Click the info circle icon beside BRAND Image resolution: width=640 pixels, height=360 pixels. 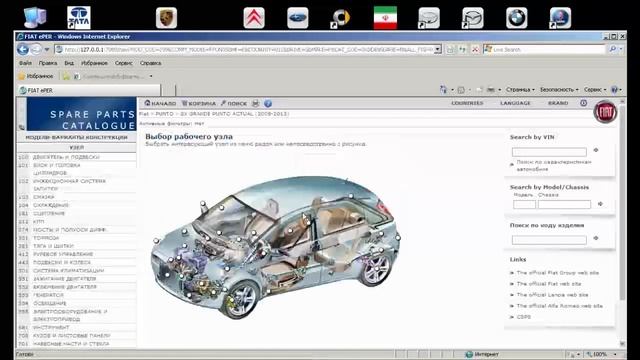click(x=584, y=103)
